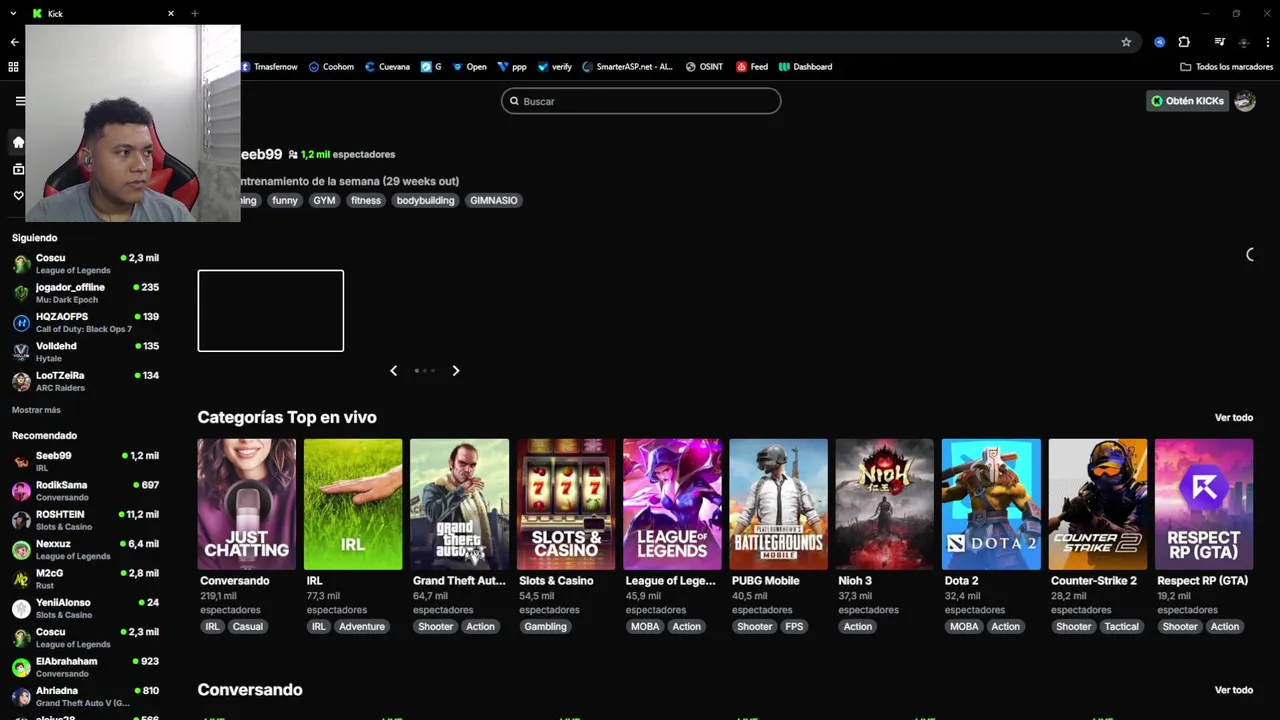
Task: Select the funny stream tag
Action: [285, 200]
